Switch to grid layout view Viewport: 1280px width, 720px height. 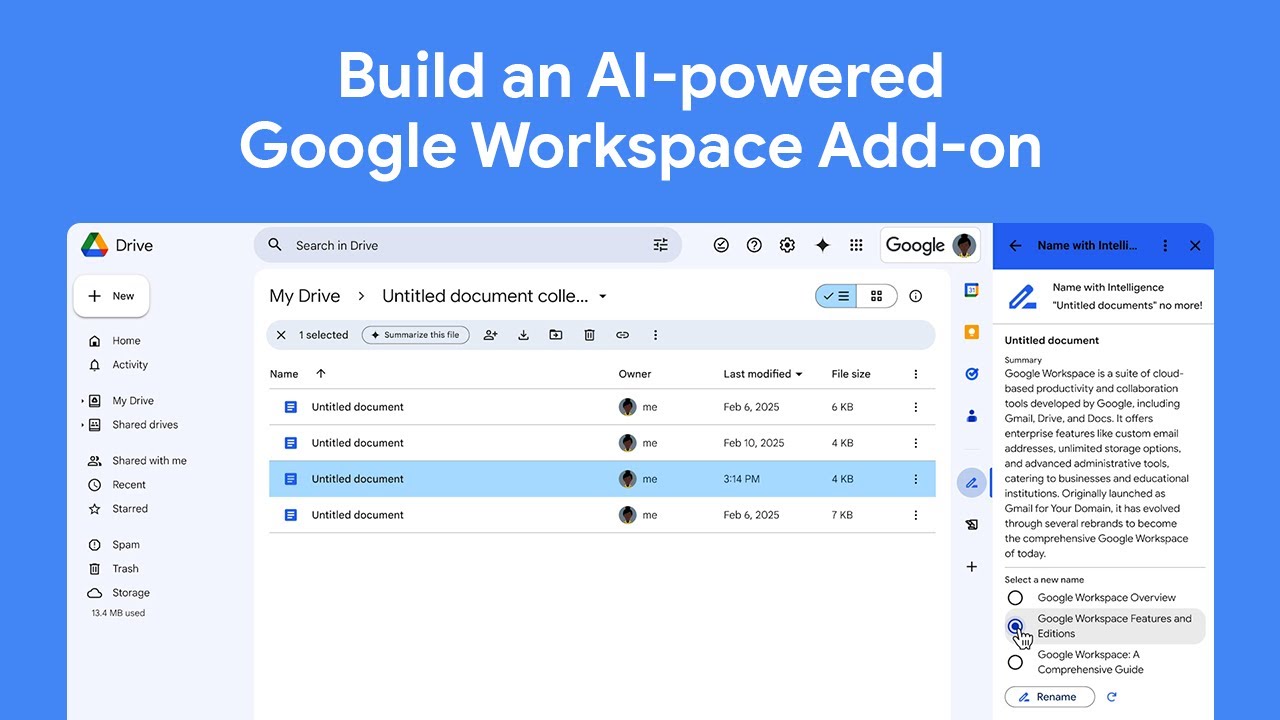pos(876,296)
